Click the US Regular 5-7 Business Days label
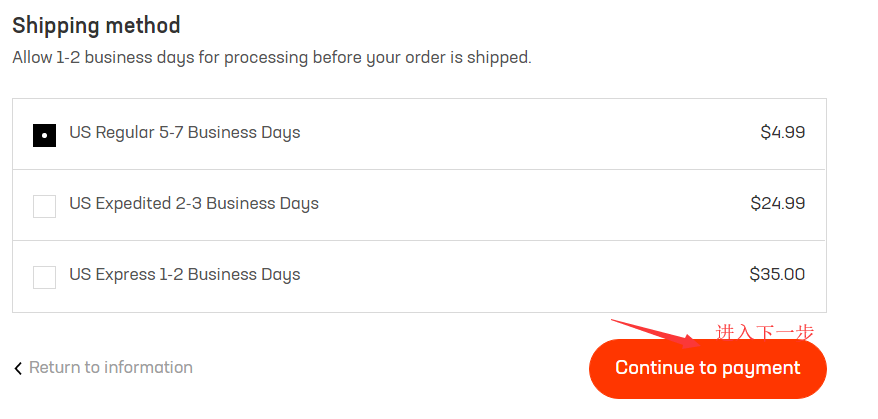 tap(184, 132)
